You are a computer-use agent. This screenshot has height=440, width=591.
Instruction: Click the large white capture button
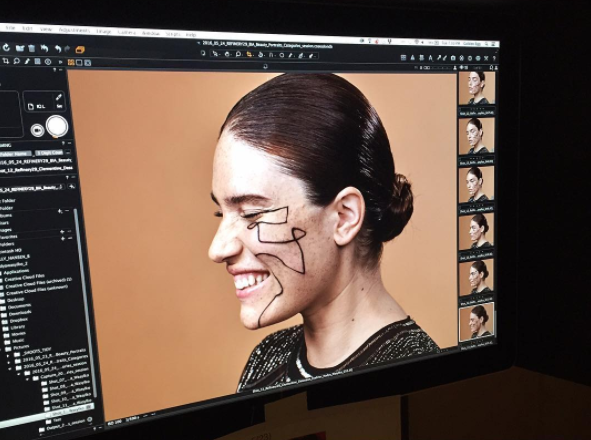click(x=57, y=126)
